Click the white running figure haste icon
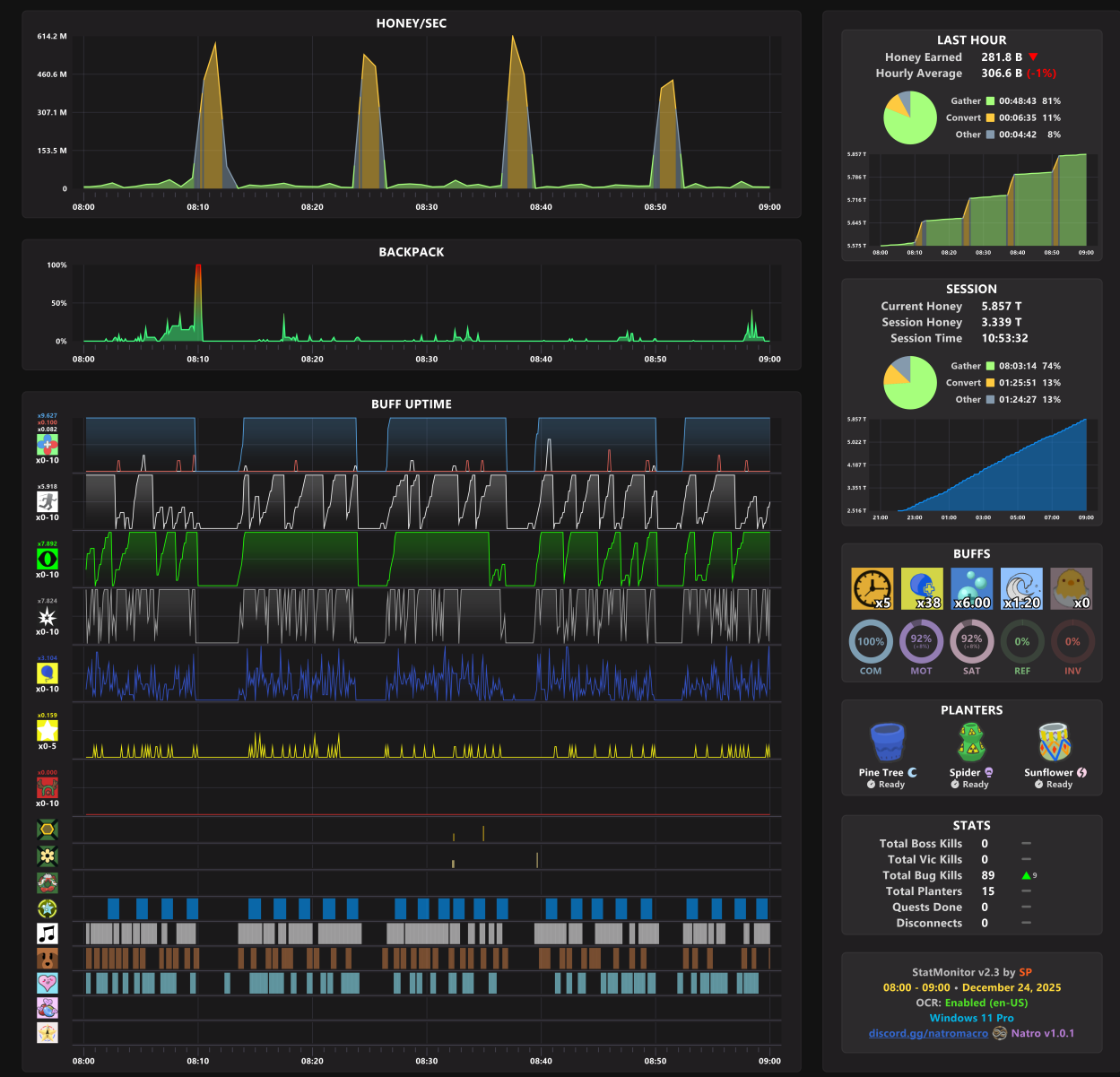 click(x=48, y=501)
